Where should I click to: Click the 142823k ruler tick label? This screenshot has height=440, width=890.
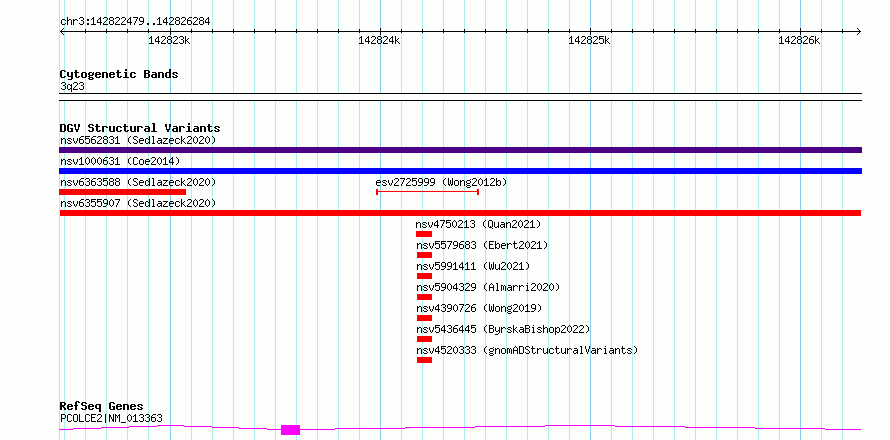point(169,40)
